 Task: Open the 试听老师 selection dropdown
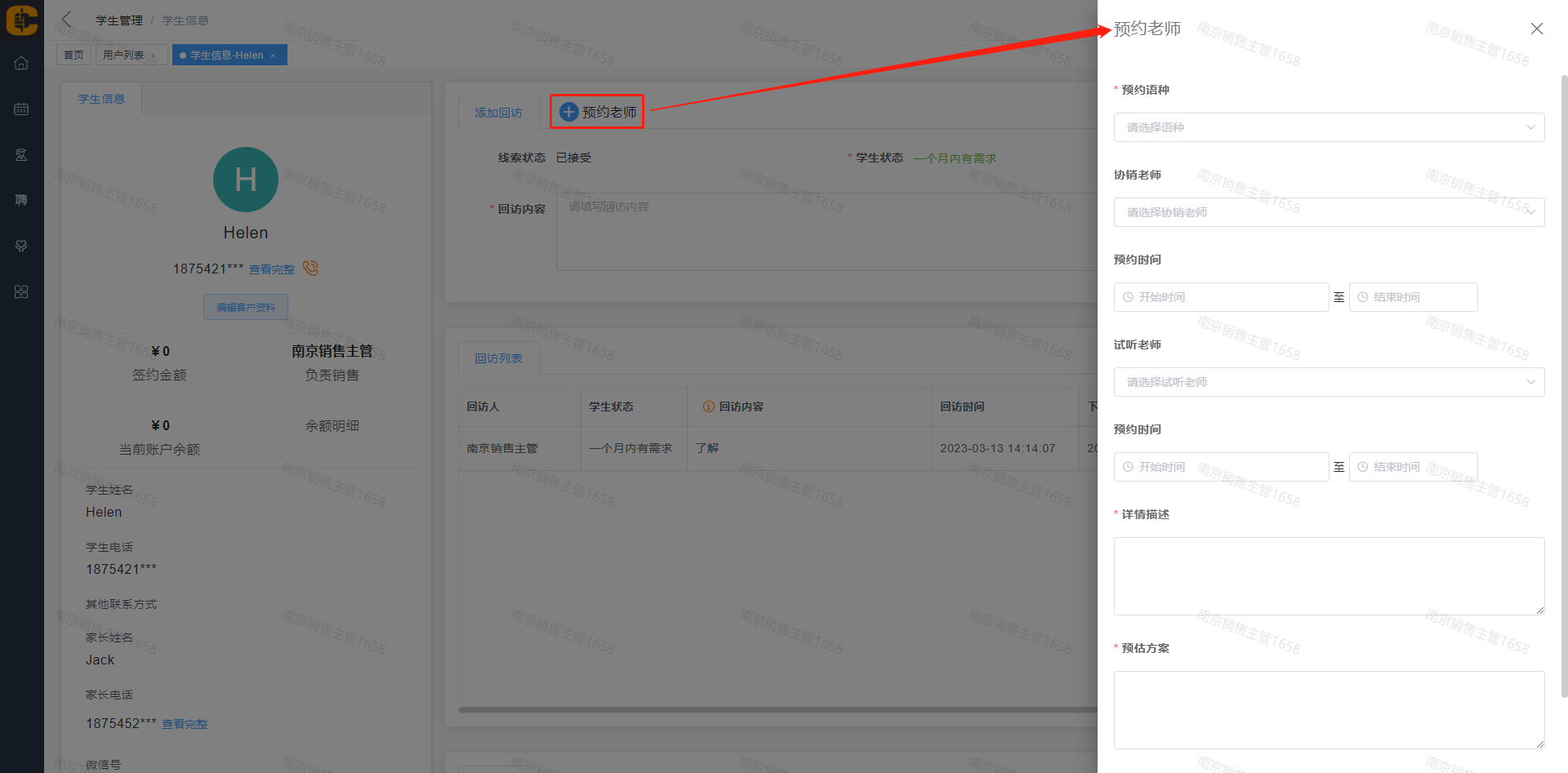(1328, 382)
